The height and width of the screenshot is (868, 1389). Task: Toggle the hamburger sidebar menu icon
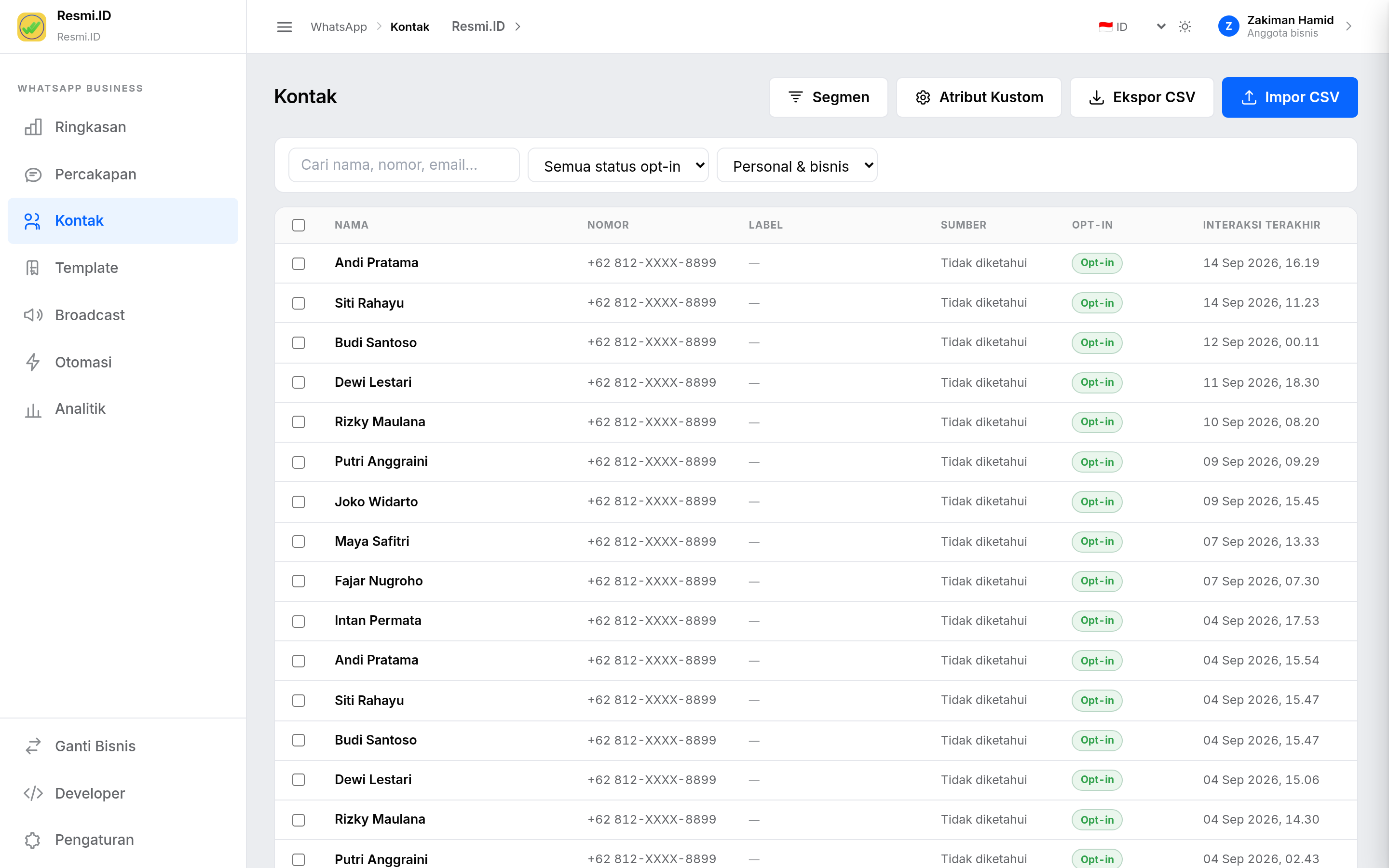284,27
